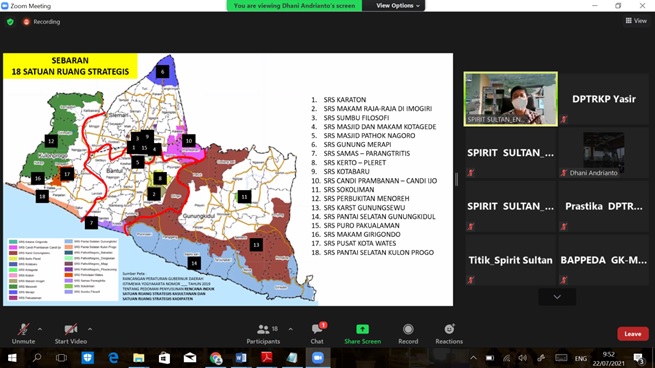655x368 pixels.
Task: Select BAPPEDA GK-M participant tile
Action: coord(604,260)
